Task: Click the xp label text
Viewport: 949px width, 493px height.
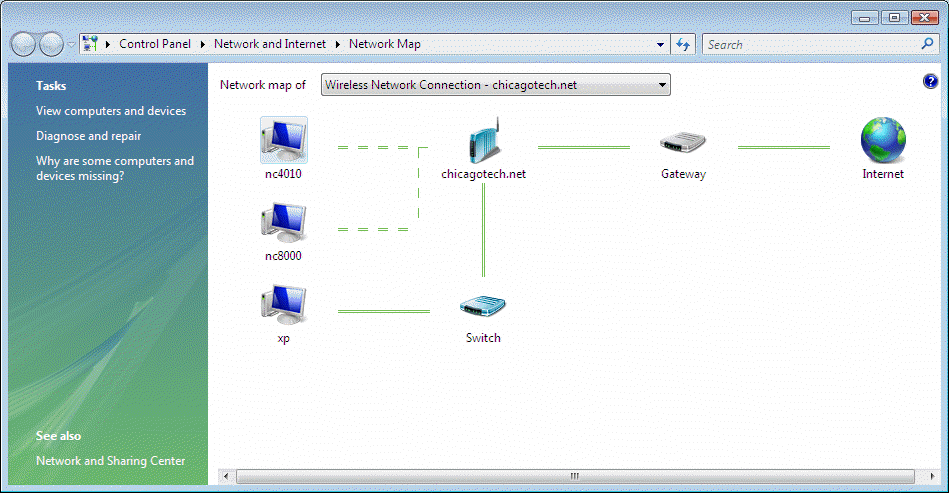Action: click(x=283, y=339)
